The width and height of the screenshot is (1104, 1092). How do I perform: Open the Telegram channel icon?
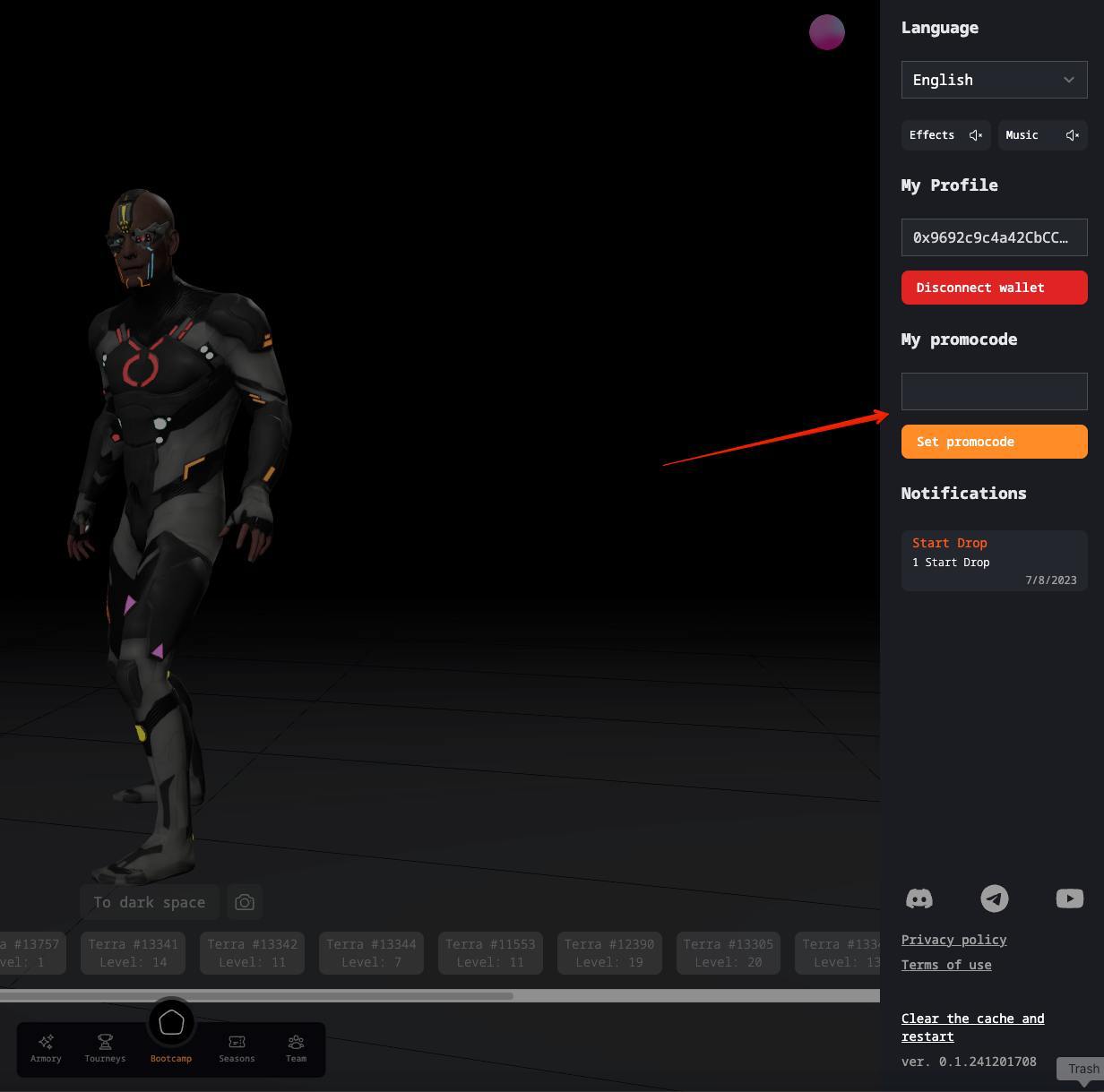click(994, 899)
